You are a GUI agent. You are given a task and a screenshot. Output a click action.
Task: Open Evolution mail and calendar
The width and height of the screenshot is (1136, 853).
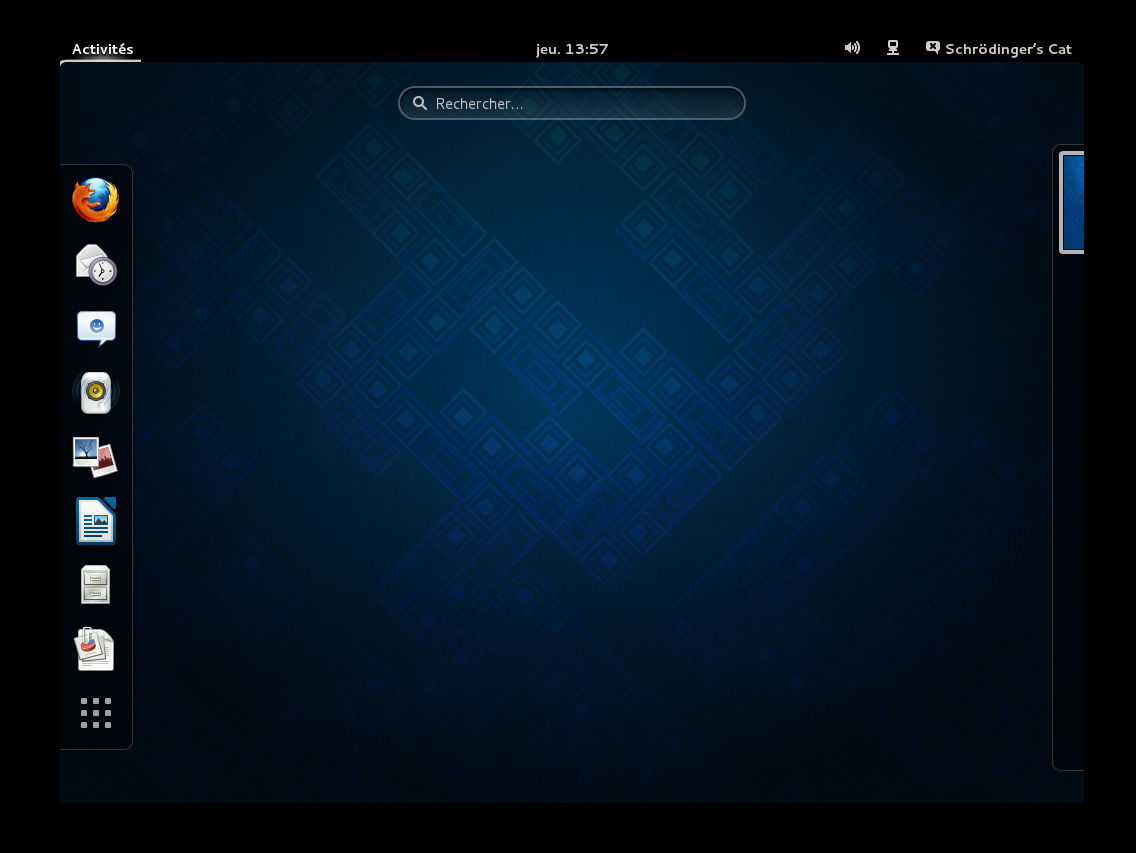tap(96, 265)
